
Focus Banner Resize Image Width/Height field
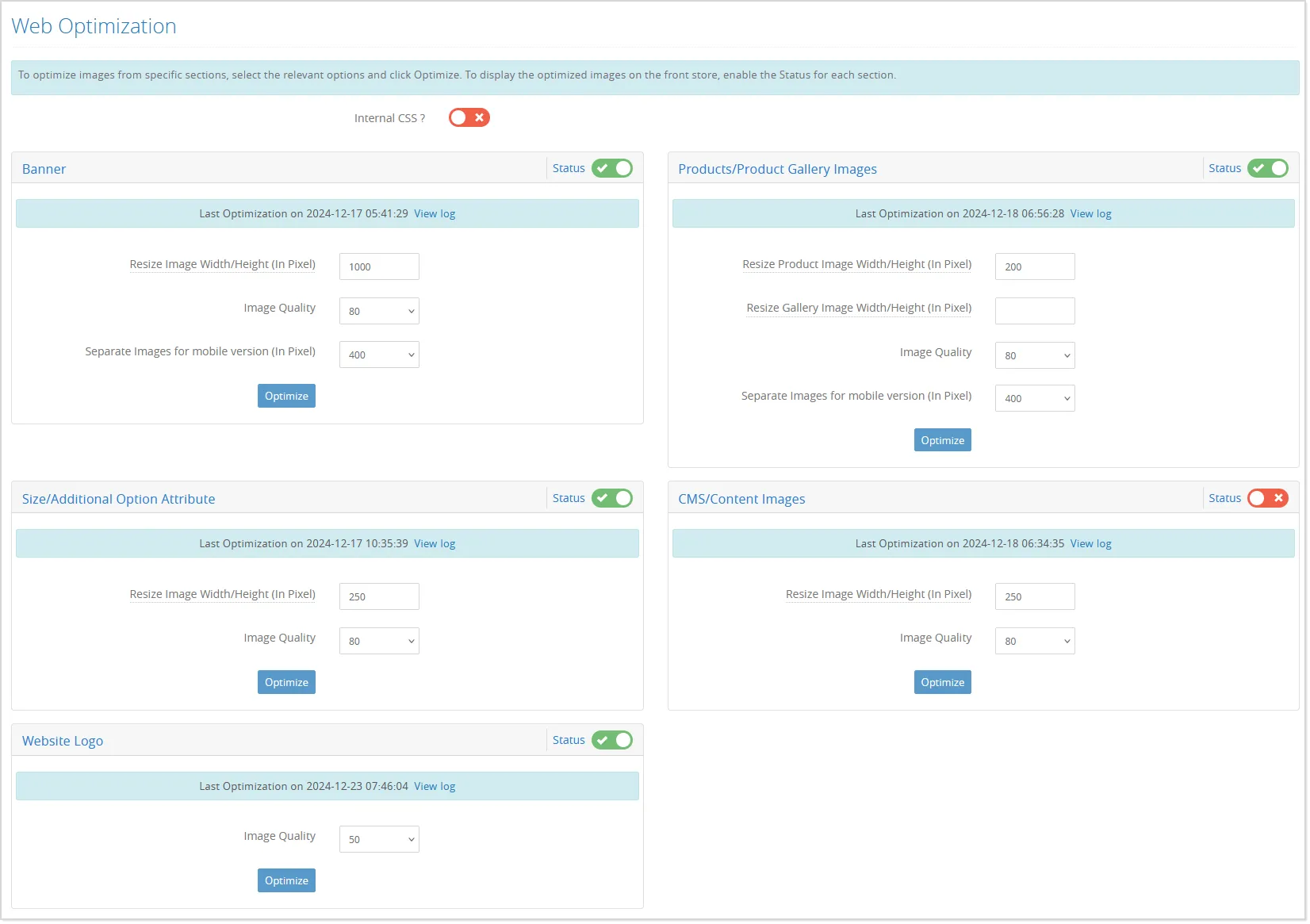coord(379,266)
